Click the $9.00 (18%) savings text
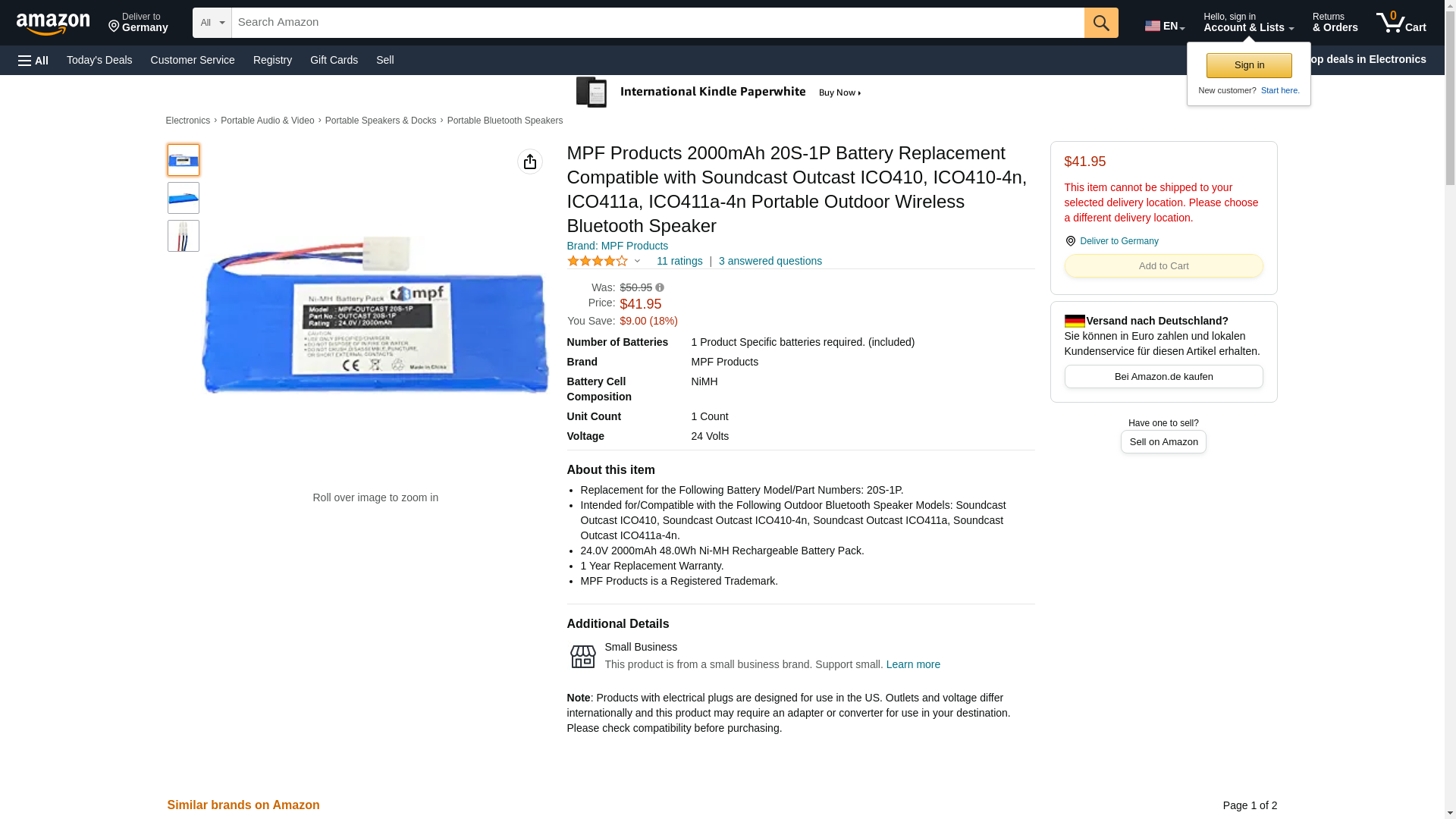 pos(649,321)
